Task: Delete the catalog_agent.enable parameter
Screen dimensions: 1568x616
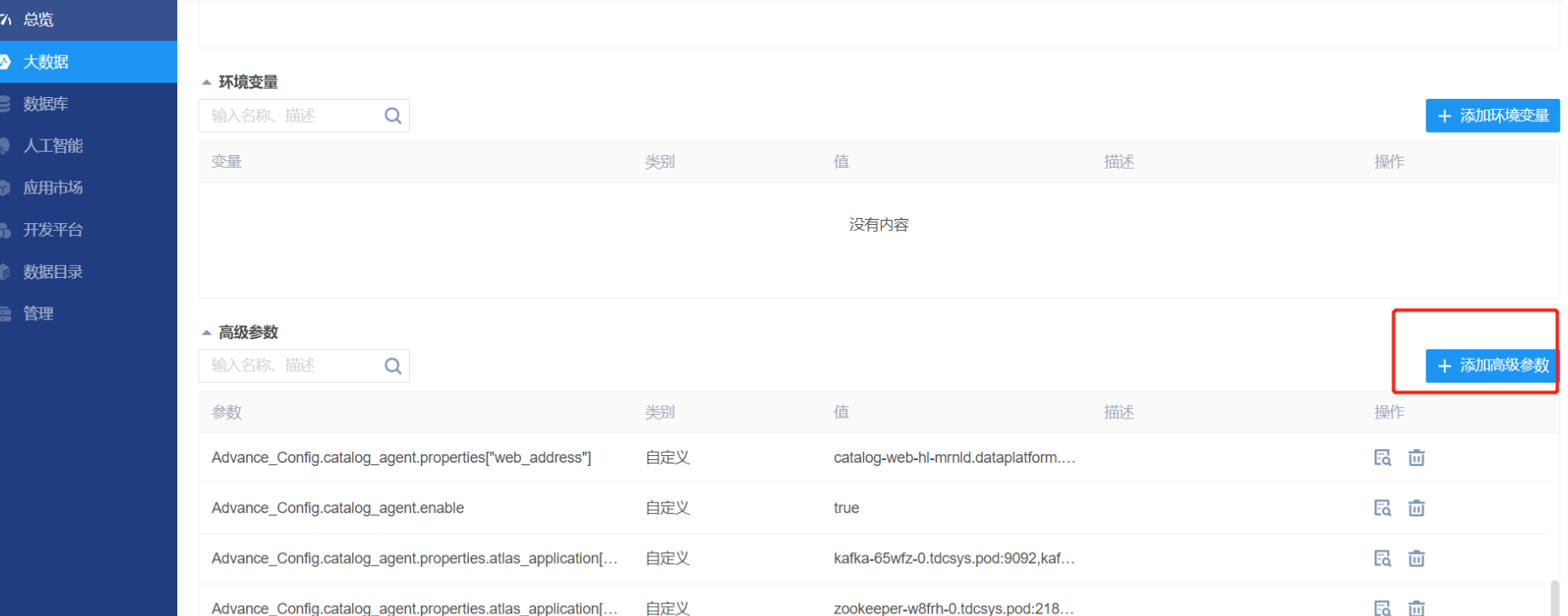Action: coord(1415,508)
